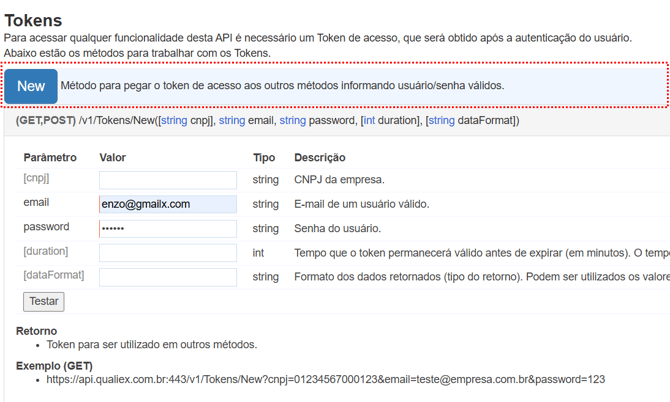
Task: Click the Tokens page heading
Action: coord(33,20)
